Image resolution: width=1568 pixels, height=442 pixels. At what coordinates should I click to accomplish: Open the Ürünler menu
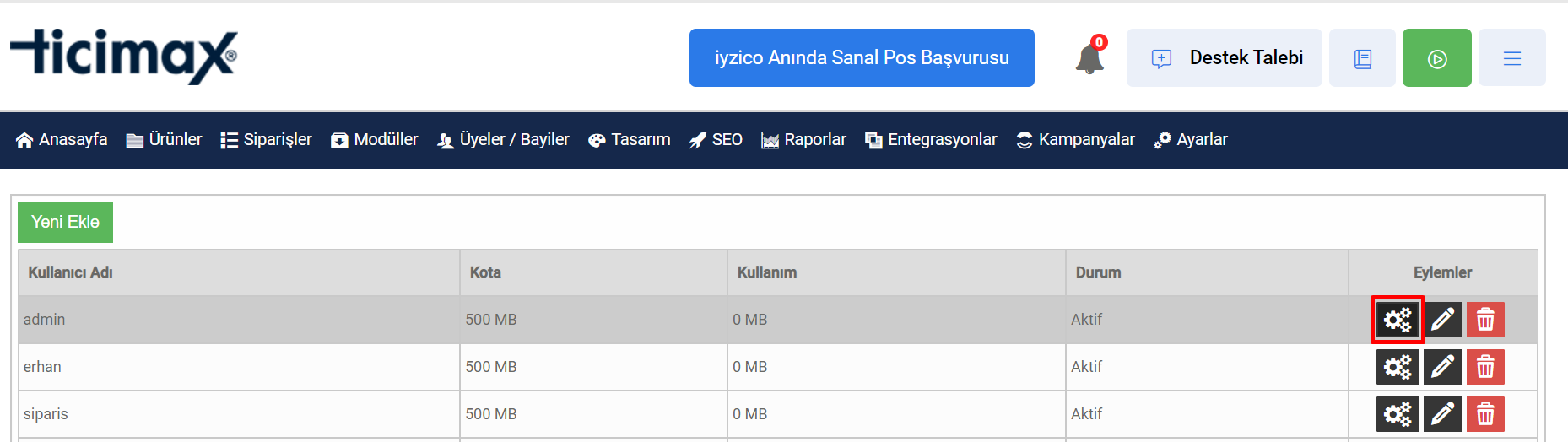[165, 140]
